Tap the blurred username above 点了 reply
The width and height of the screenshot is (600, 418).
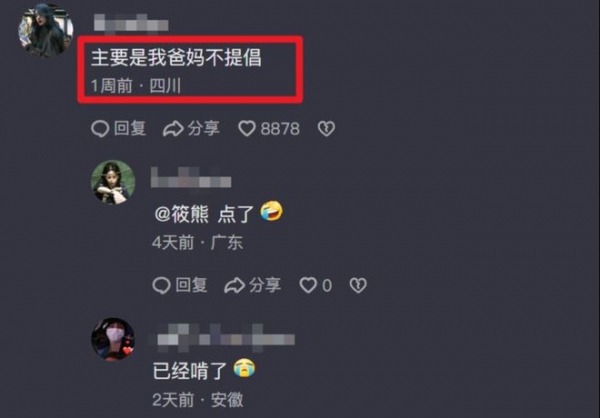pyautogui.click(x=191, y=178)
